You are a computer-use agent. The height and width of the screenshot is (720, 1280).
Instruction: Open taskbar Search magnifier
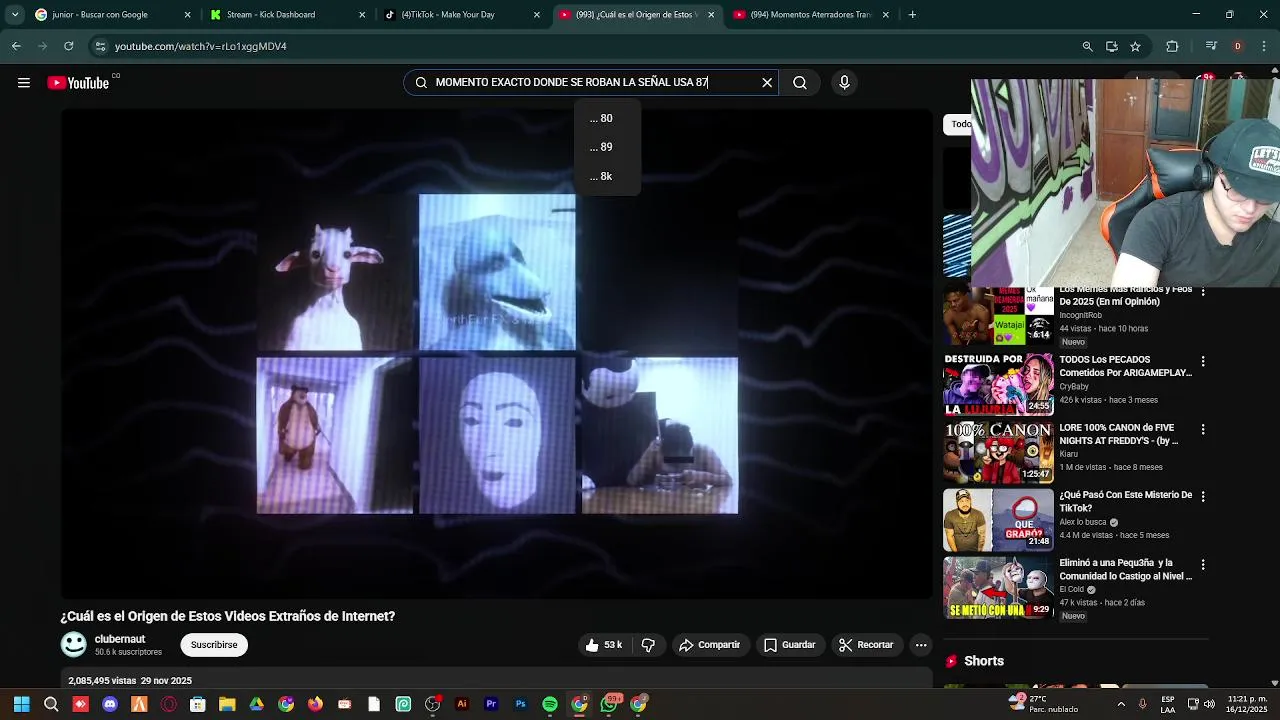(x=51, y=704)
